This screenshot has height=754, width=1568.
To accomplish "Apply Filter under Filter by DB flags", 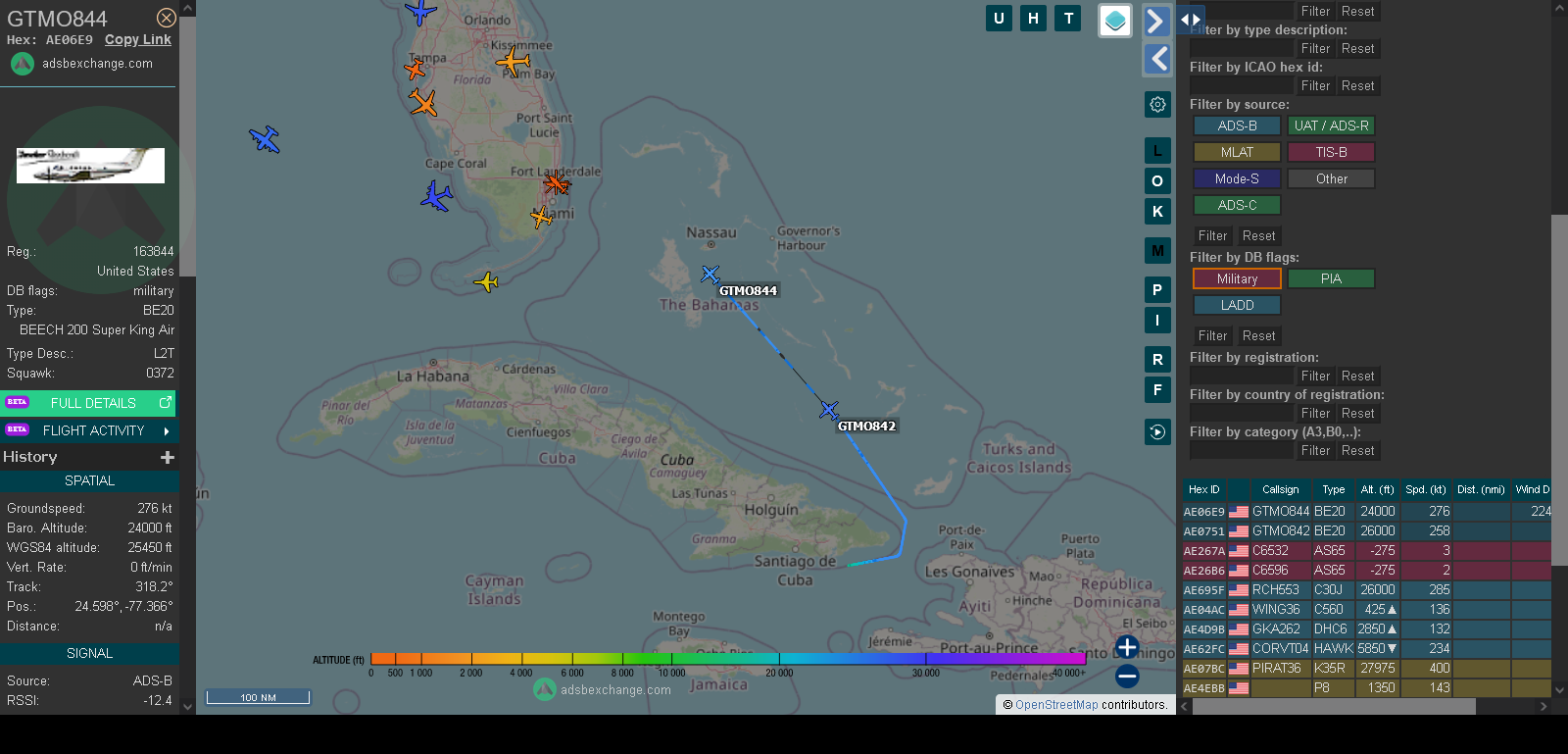I will [1212, 336].
